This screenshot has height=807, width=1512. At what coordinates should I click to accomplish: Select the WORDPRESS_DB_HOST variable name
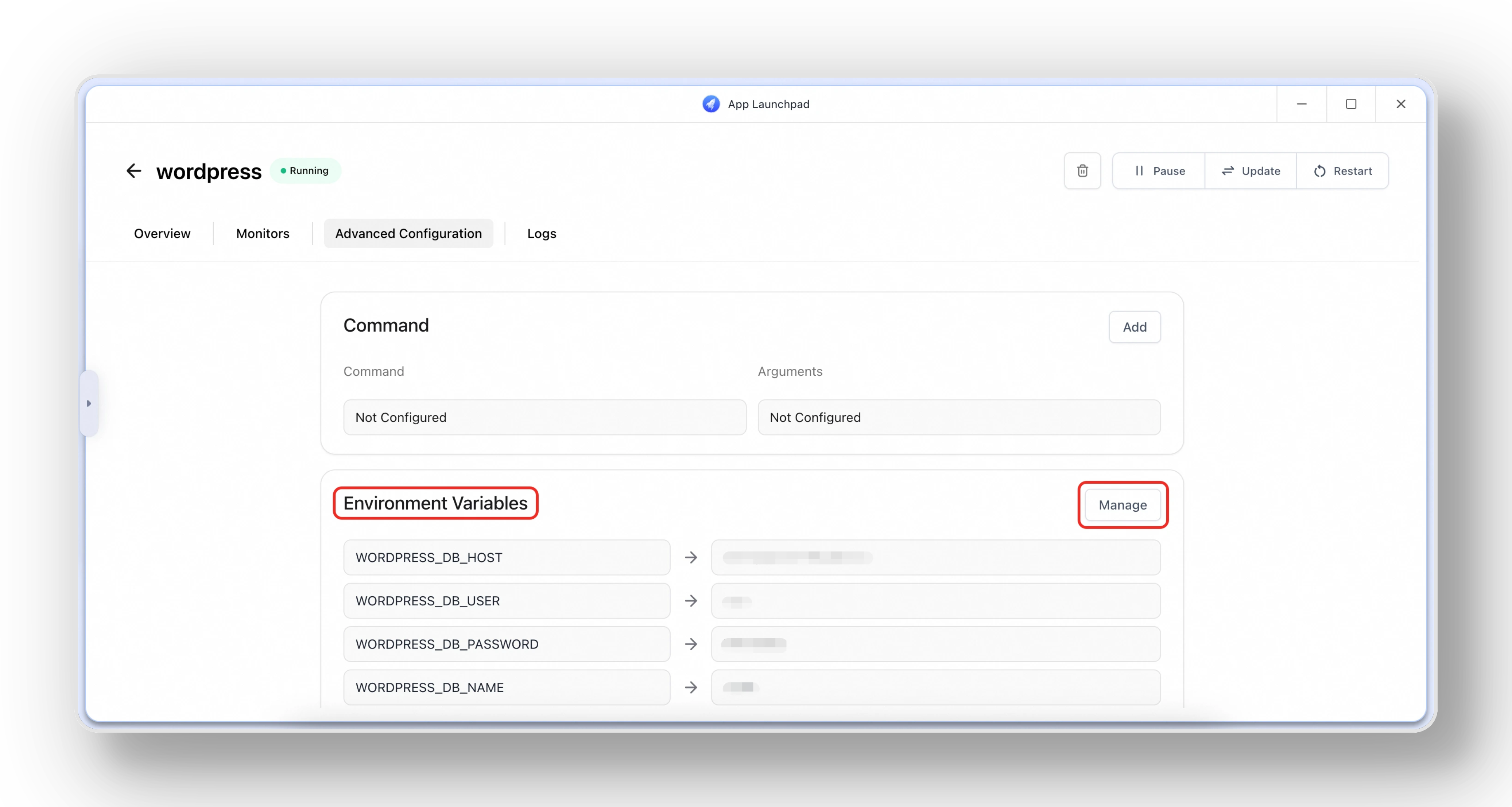click(x=507, y=557)
